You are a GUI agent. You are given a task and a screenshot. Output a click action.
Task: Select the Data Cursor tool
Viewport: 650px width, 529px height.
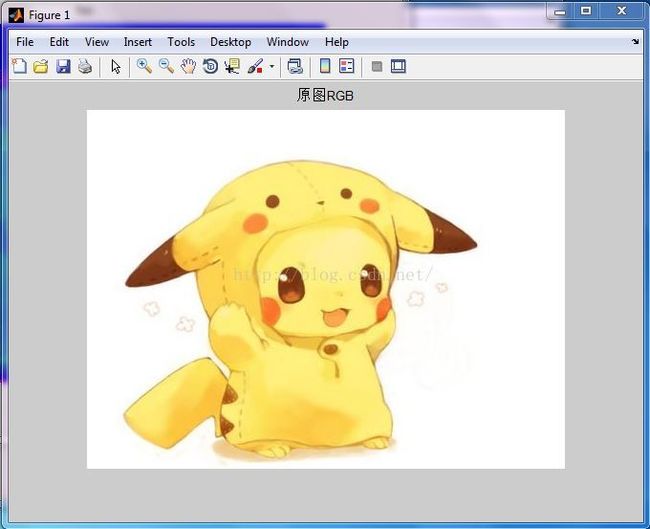pos(232,66)
